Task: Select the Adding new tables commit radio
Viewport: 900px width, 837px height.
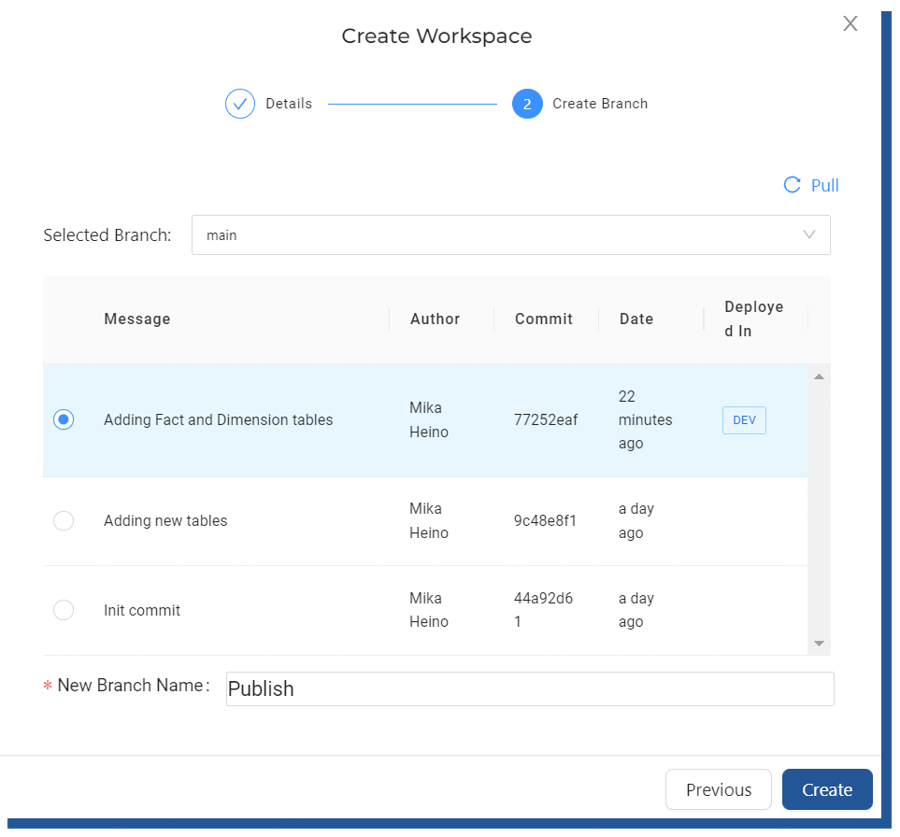Action: [x=63, y=521]
